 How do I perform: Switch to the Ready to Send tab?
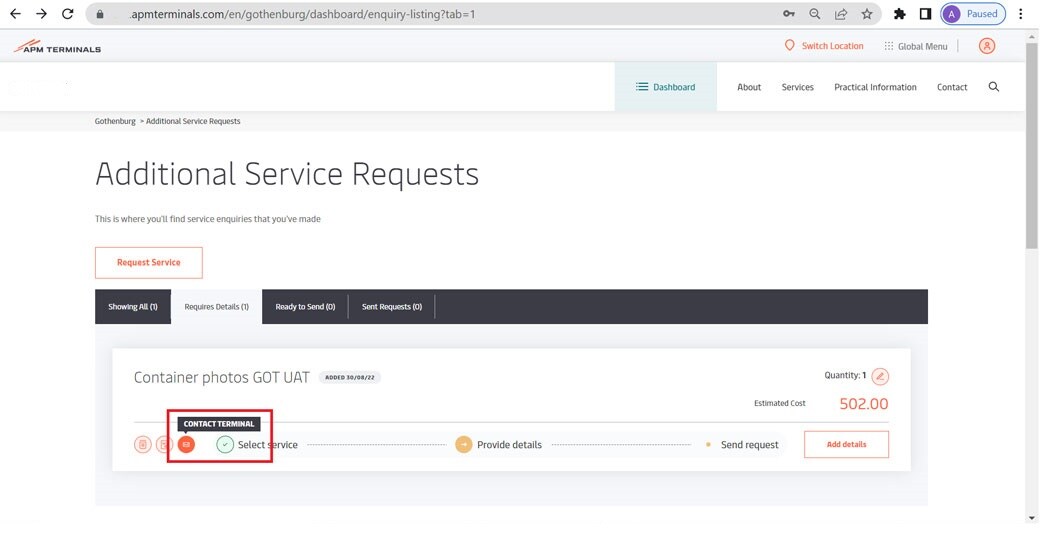coord(305,307)
